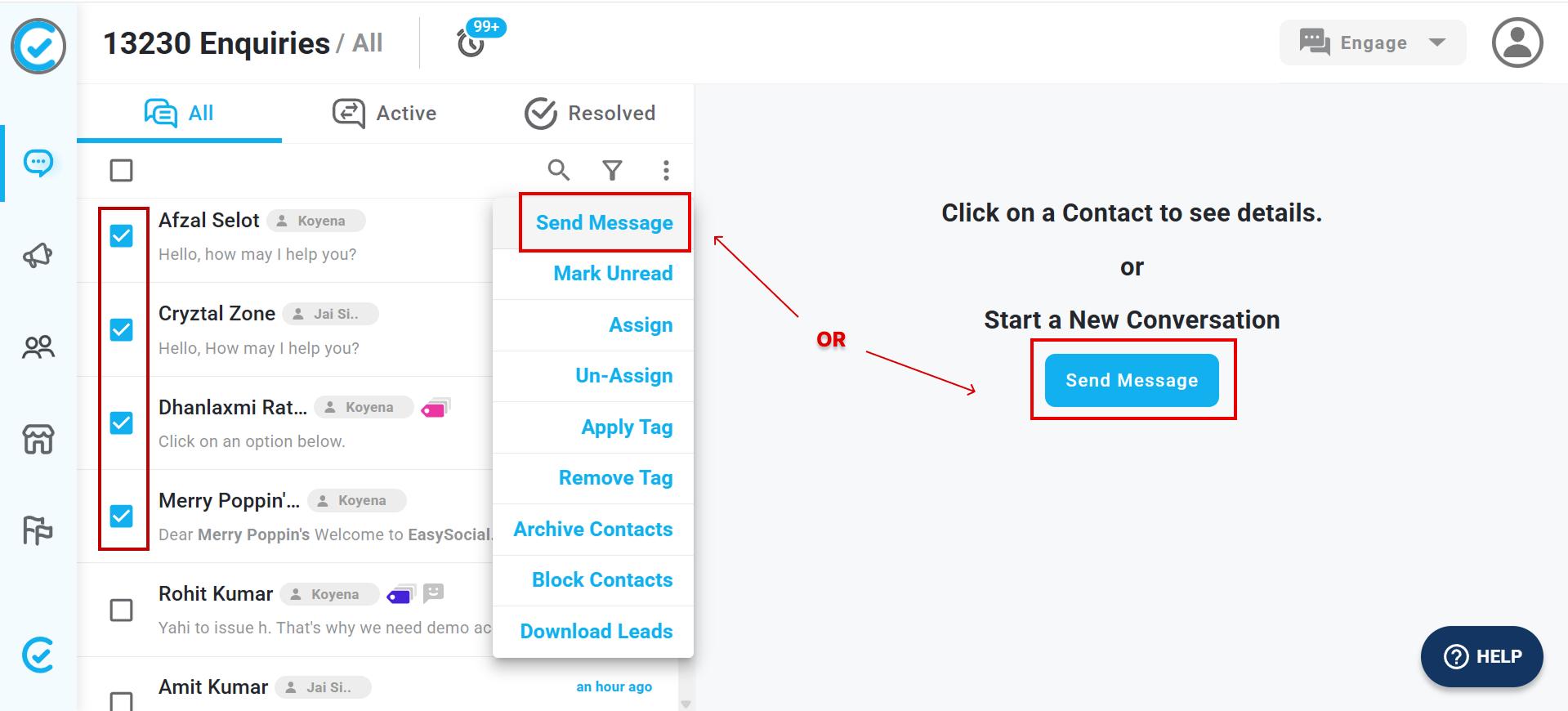Open the flag icon in sidebar
Image resolution: width=1568 pixels, height=711 pixels.
point(38,530)
